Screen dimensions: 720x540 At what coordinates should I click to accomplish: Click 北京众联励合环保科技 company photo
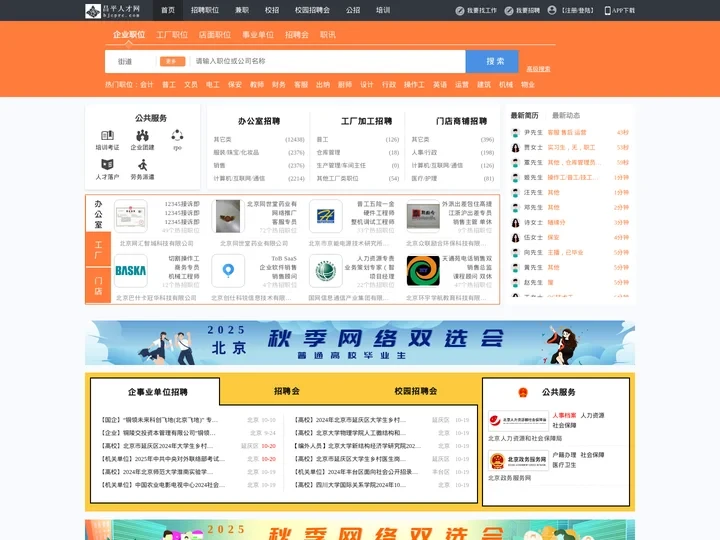pos(423,216)
